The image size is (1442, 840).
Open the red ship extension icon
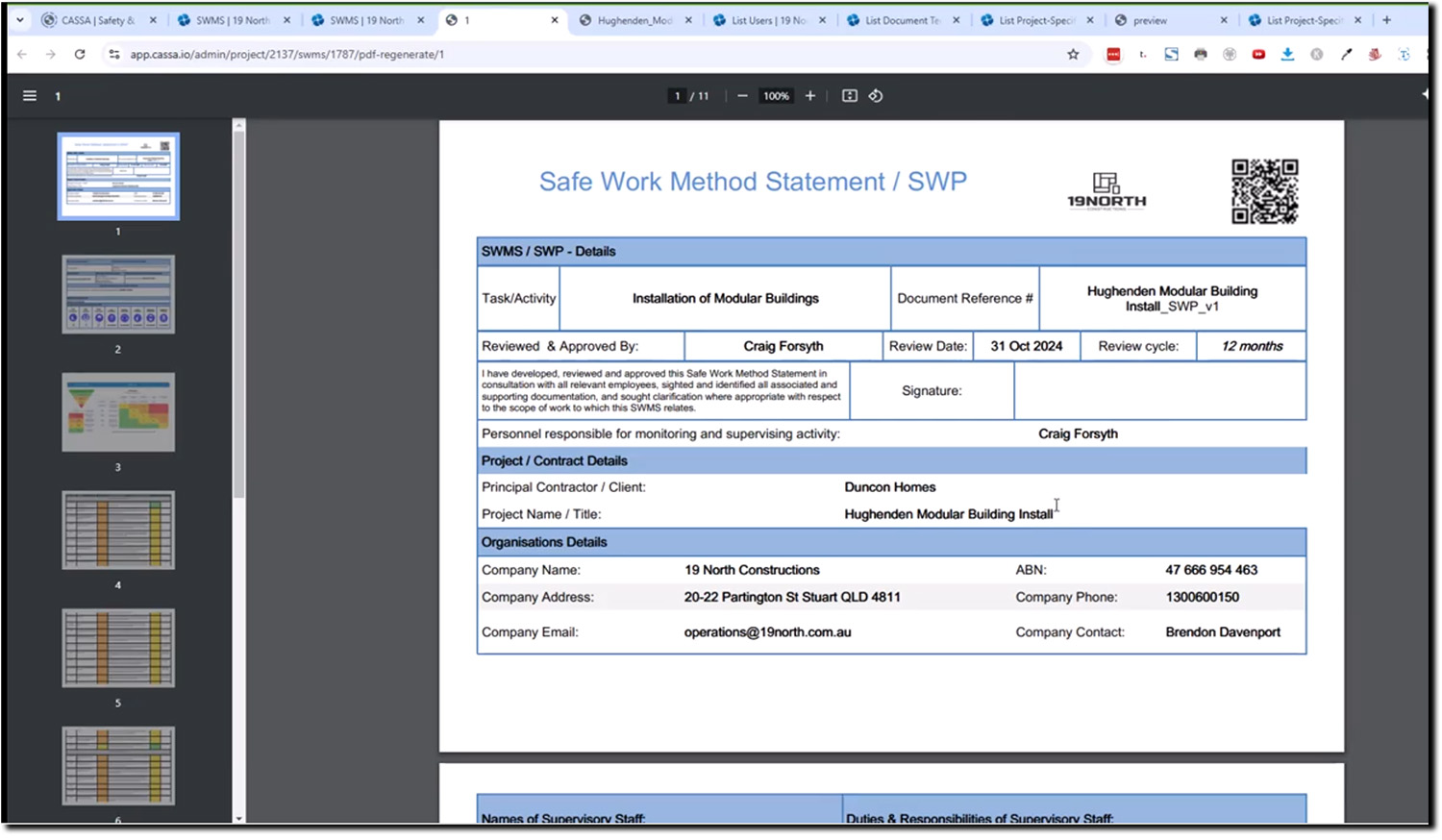tap(1375, 55)
